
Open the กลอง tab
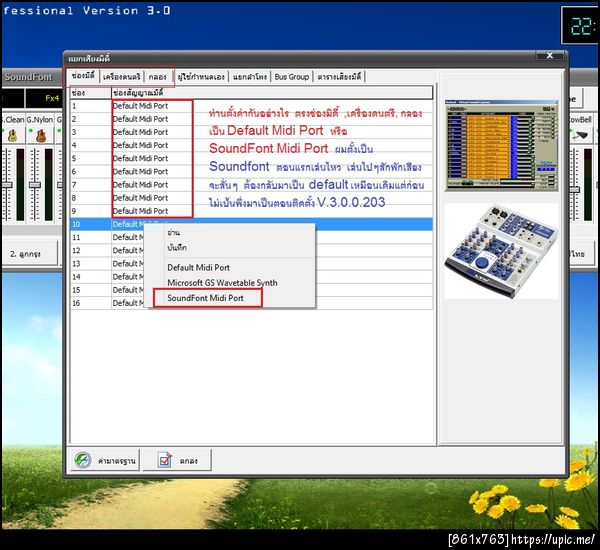tap(158, 77)
